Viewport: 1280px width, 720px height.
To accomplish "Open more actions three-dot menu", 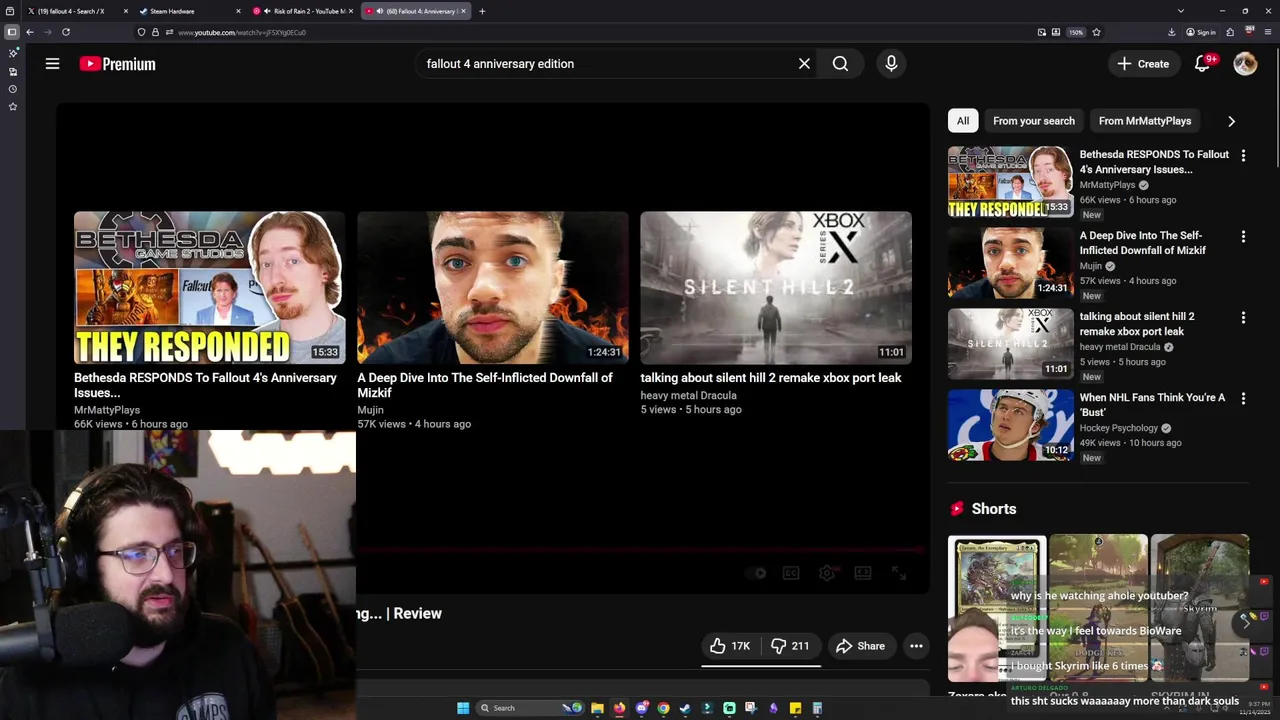I will [x=916, y=646].
